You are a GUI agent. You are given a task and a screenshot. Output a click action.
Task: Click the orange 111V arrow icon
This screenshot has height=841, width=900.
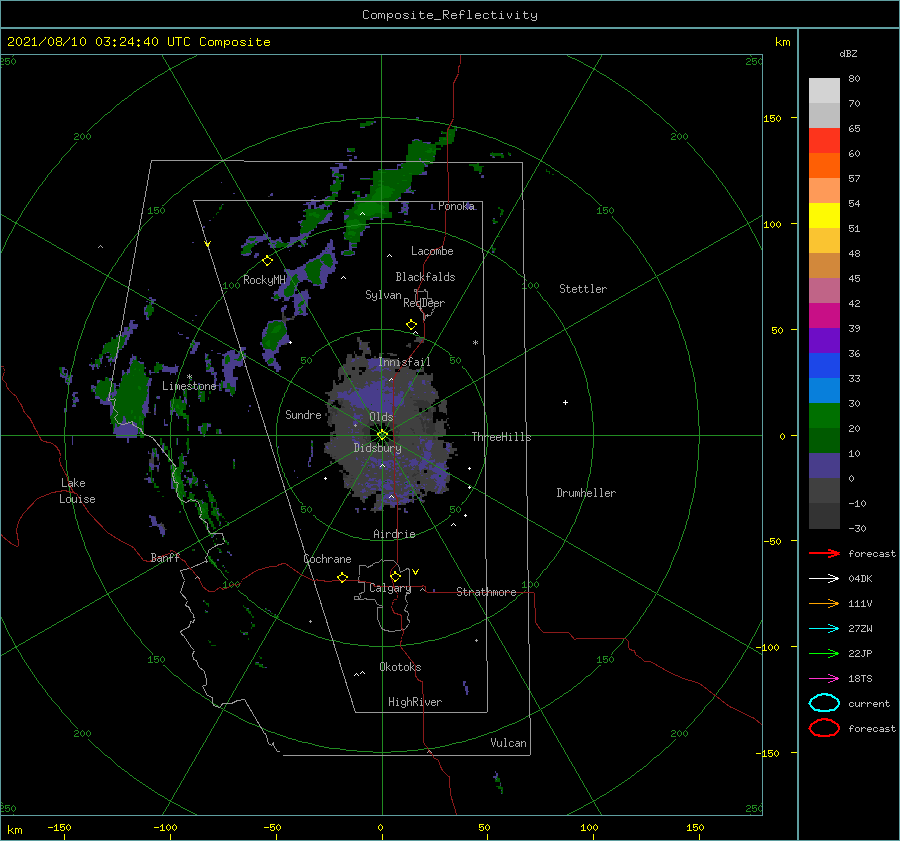click(x=824, y=603)
